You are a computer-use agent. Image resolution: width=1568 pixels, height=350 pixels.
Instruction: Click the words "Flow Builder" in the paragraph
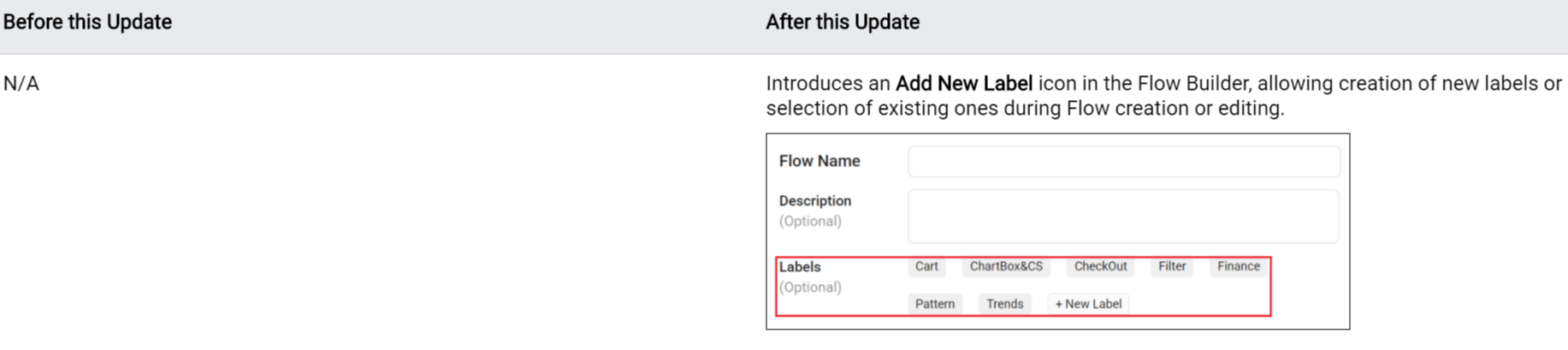[1192, 84]
